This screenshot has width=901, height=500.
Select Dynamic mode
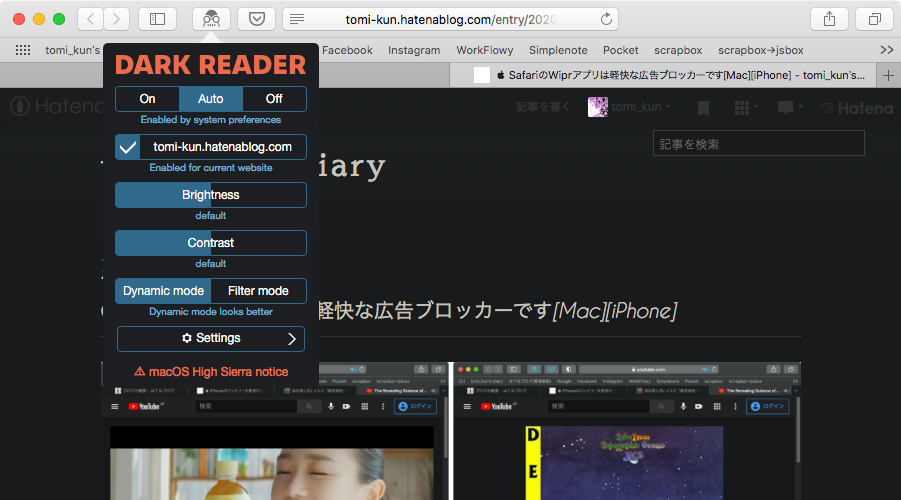point(163,291)
